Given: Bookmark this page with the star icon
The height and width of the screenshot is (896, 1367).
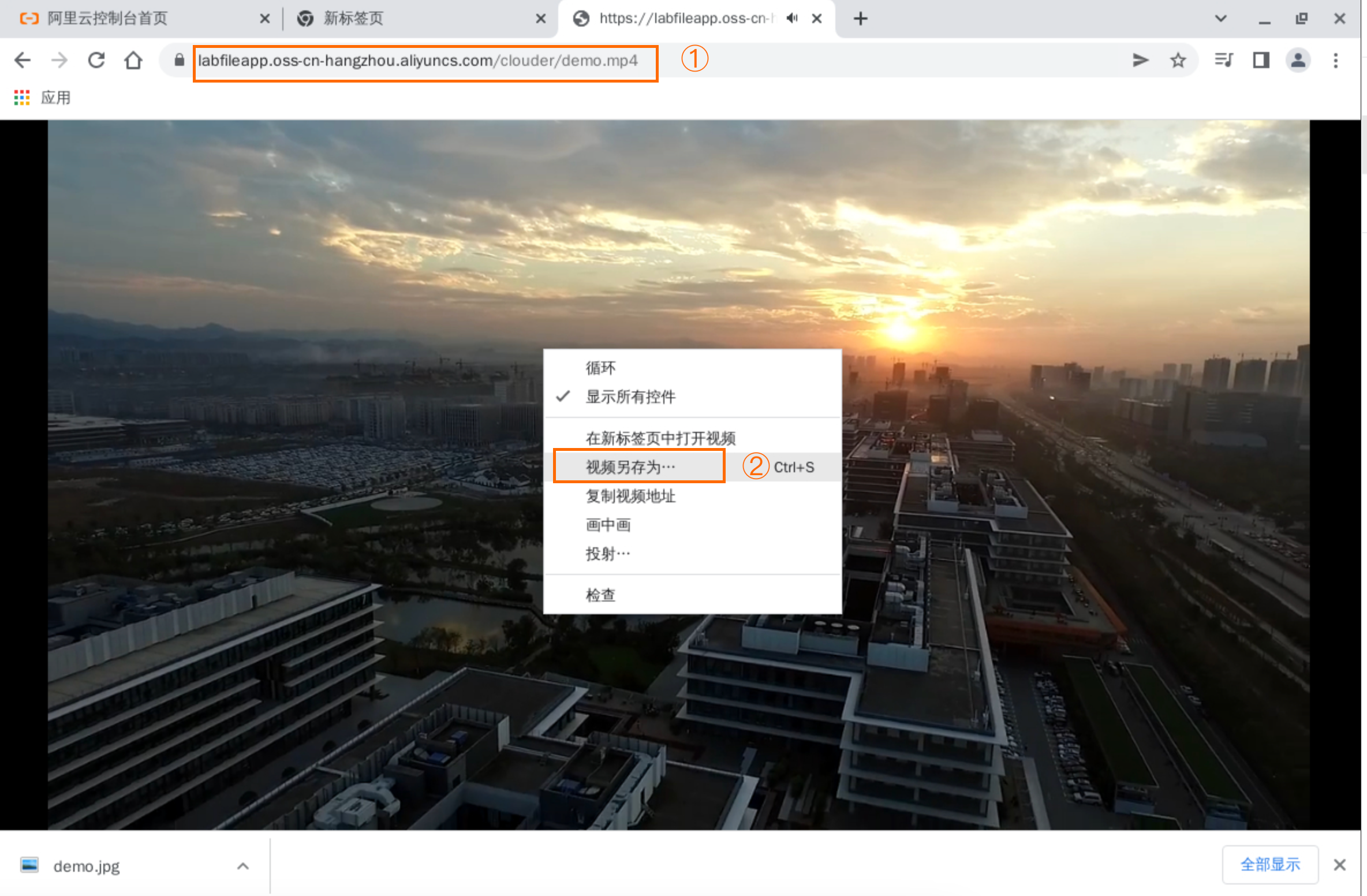Looking at the screenshot, I should click(x=1178, y=60).
